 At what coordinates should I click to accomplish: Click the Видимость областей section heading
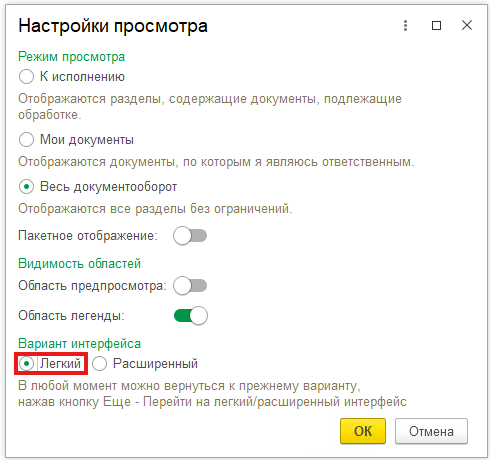[x=79, y=264]
